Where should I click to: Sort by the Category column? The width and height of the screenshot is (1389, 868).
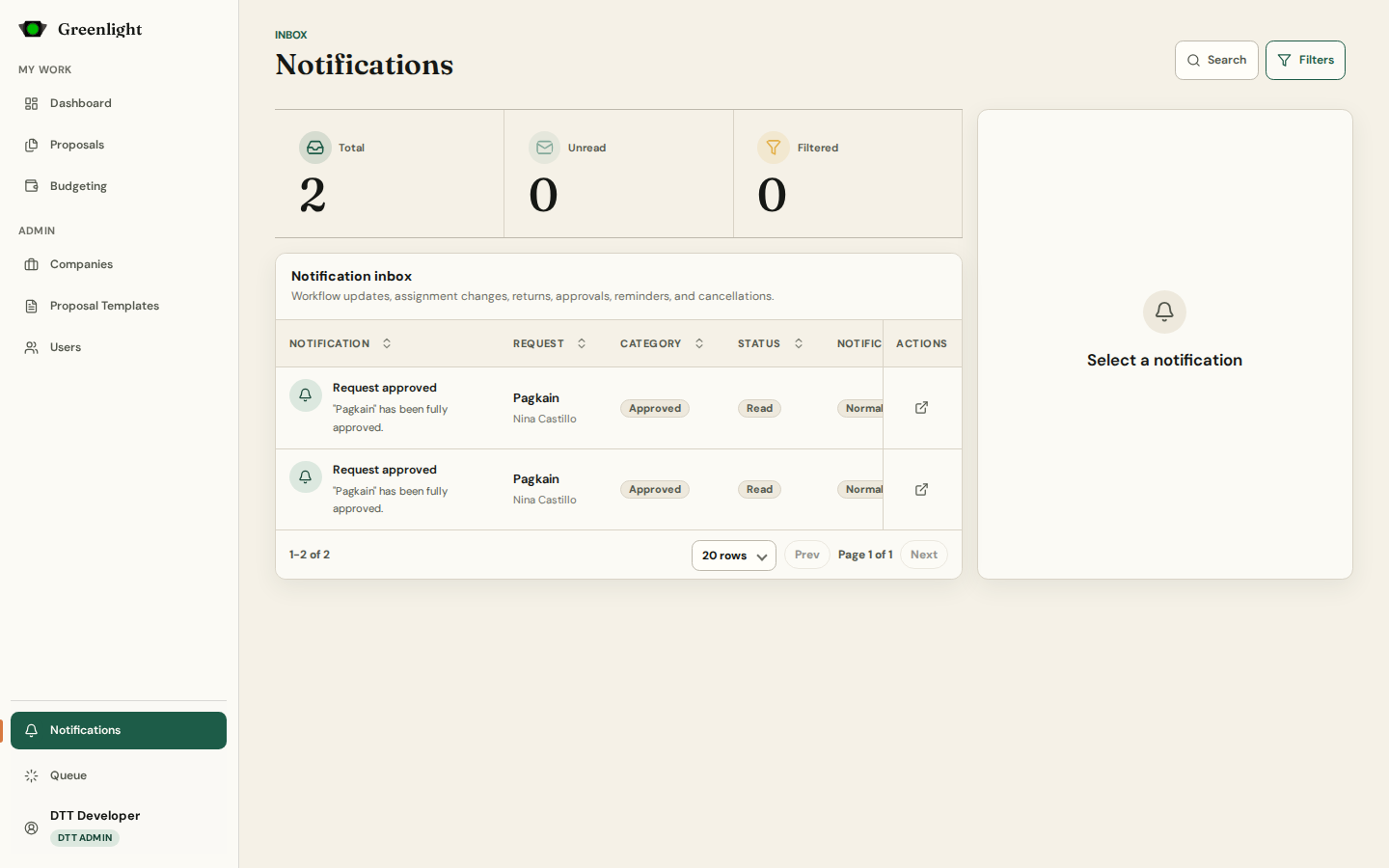(x=662, y=343)
